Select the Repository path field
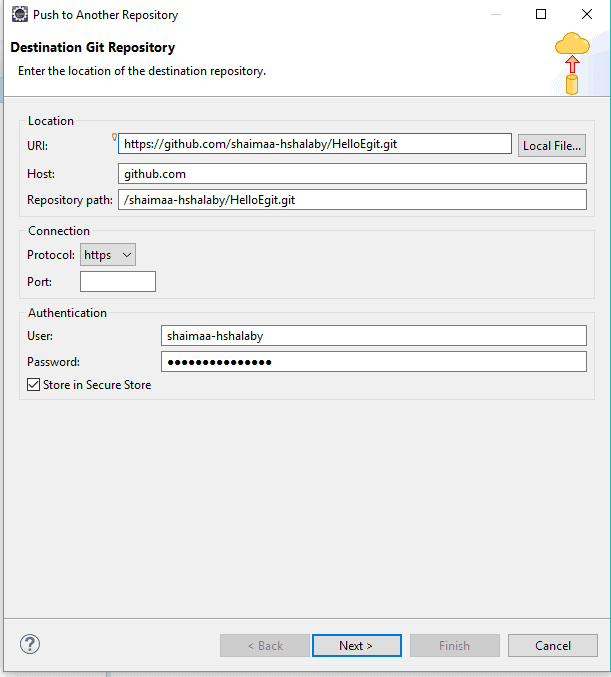Image resolution: width=611 pixels, height=677 pixels. pyautogui.click(x=351, y=200)
